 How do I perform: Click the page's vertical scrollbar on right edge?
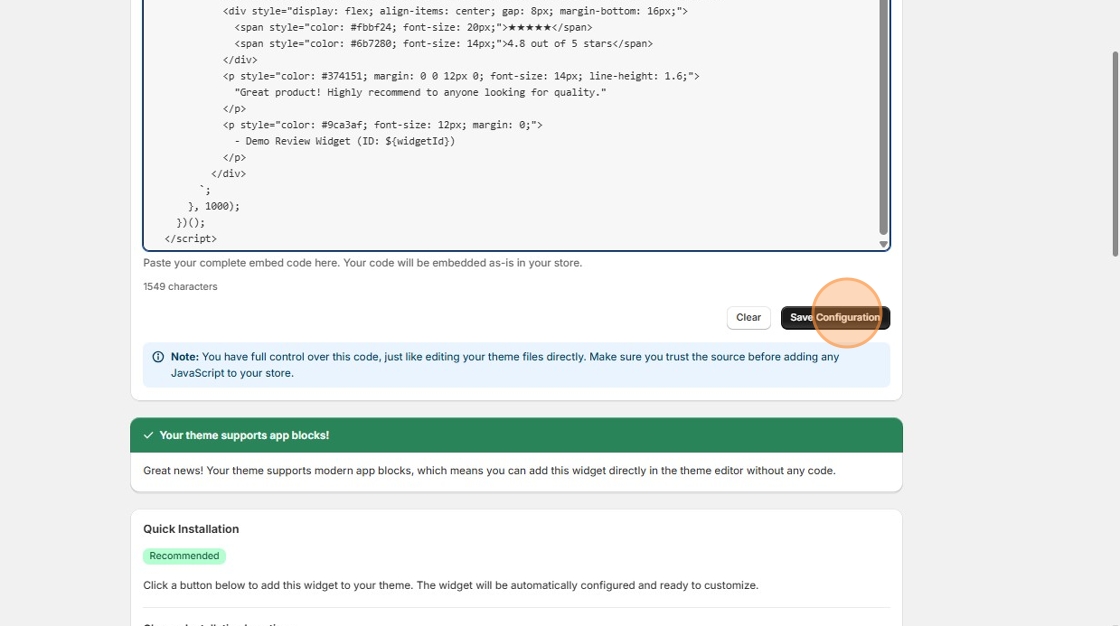coord(1115,154)
